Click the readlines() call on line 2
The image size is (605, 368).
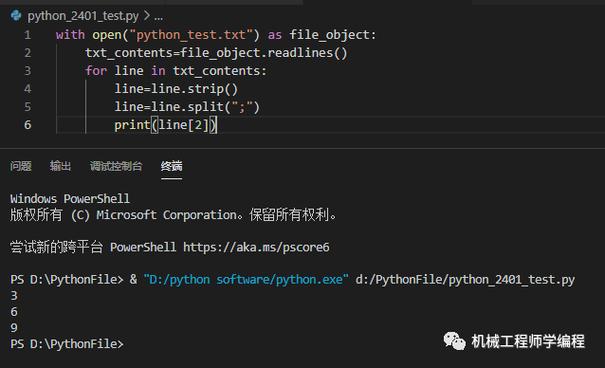pyautogui.click(x=308, y=53)
